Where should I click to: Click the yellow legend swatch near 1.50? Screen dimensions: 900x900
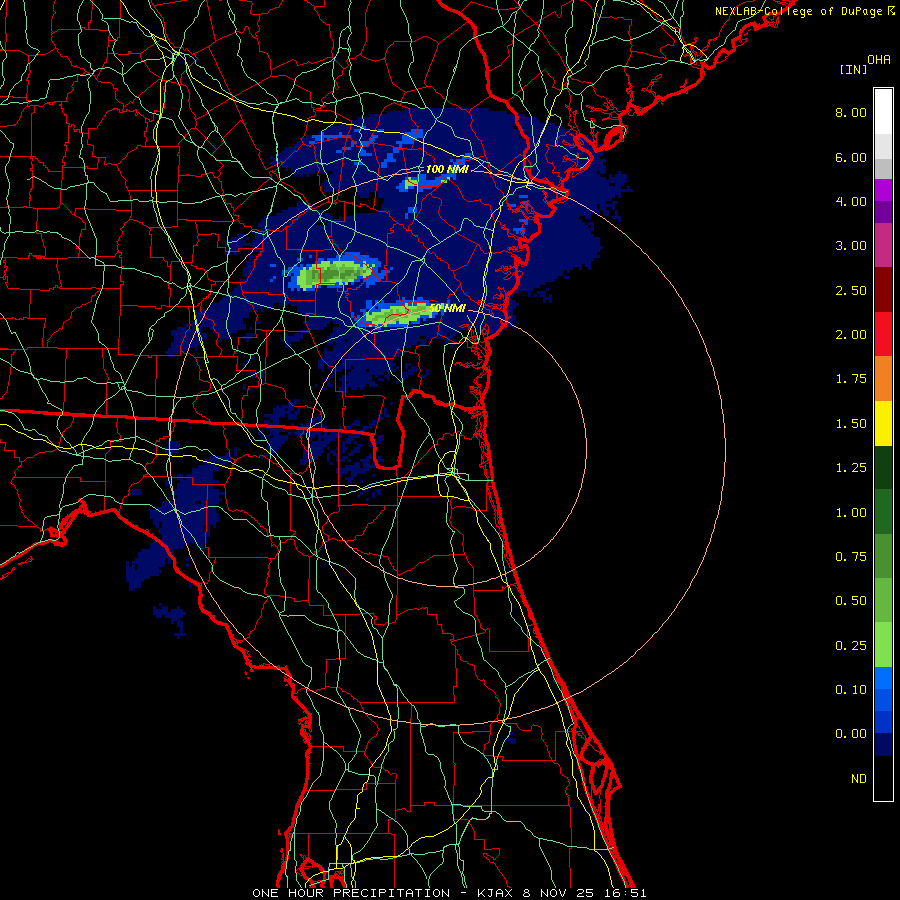click(883, 423)
